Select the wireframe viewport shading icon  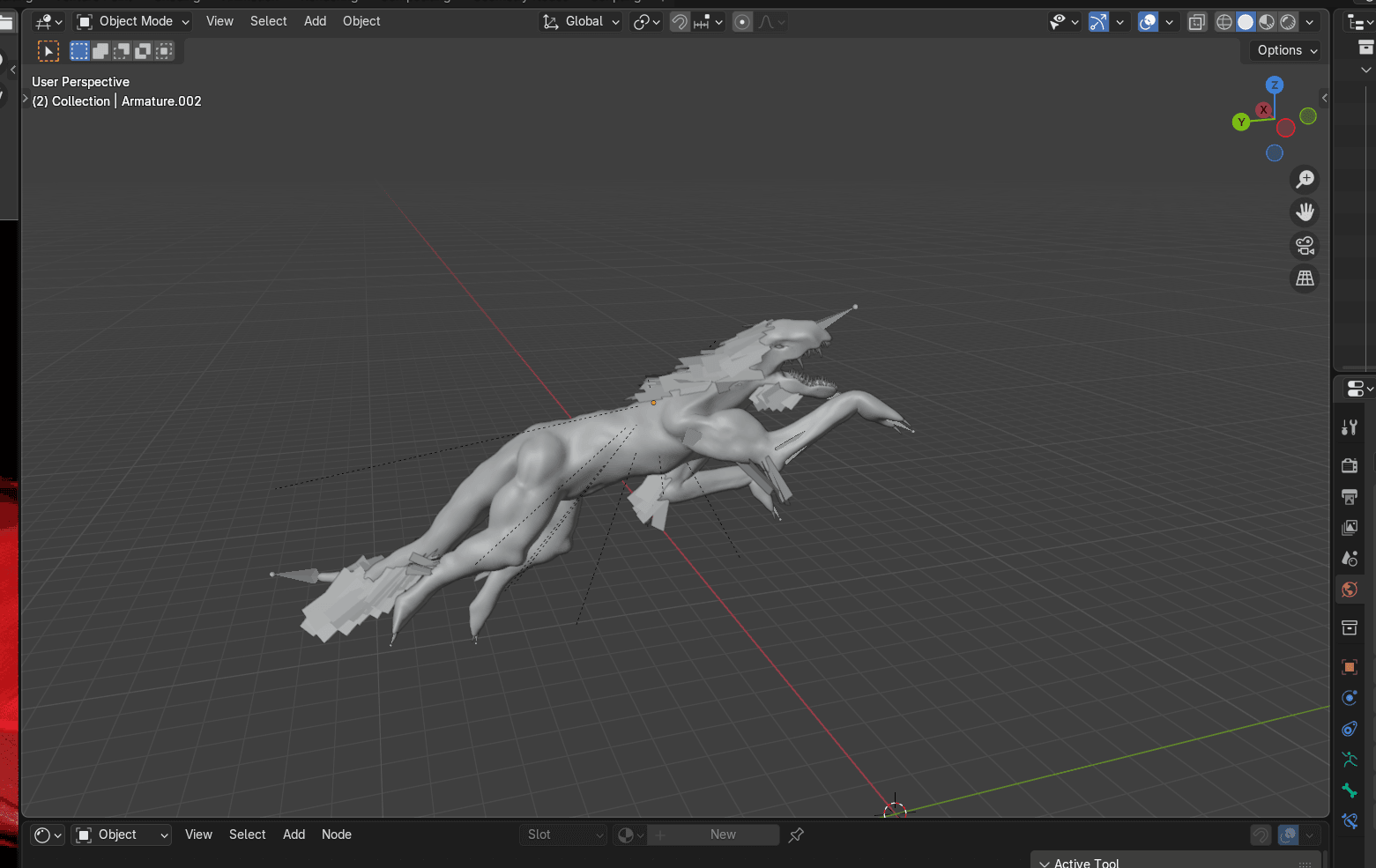(1224, 22)
